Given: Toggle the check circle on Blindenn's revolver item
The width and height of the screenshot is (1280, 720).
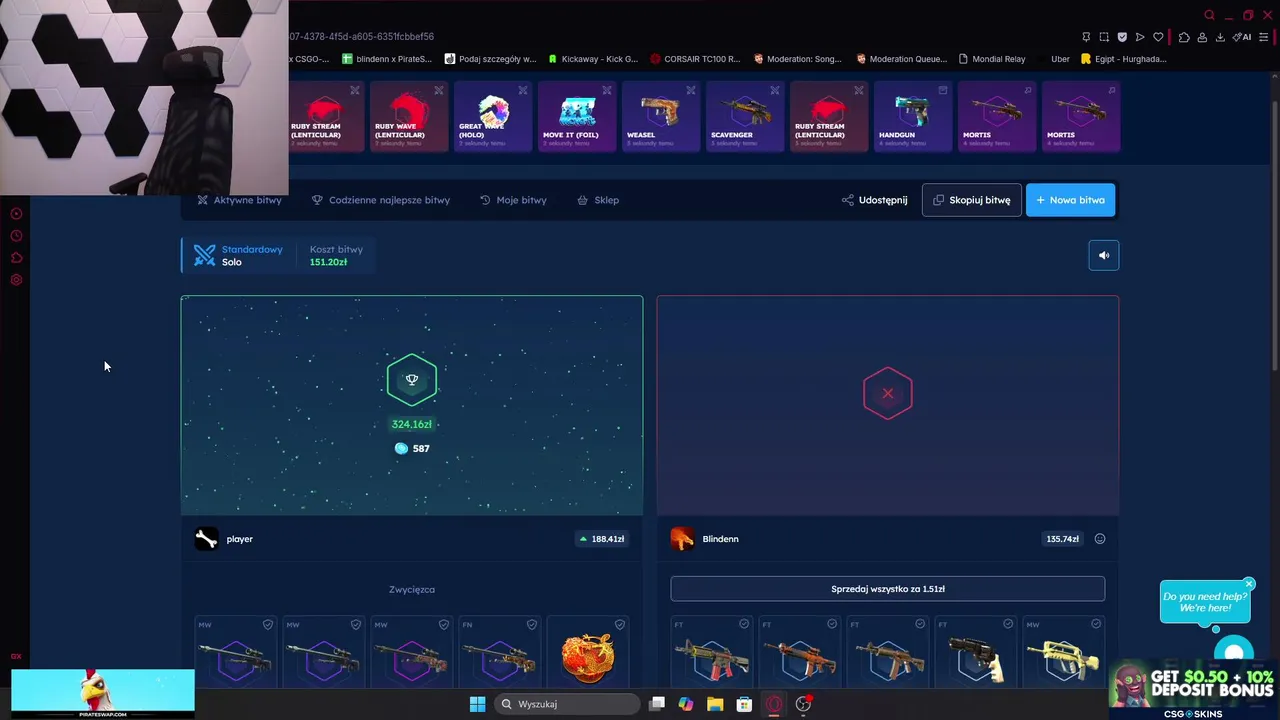Looking at the screenshot, I should 1008,624.
